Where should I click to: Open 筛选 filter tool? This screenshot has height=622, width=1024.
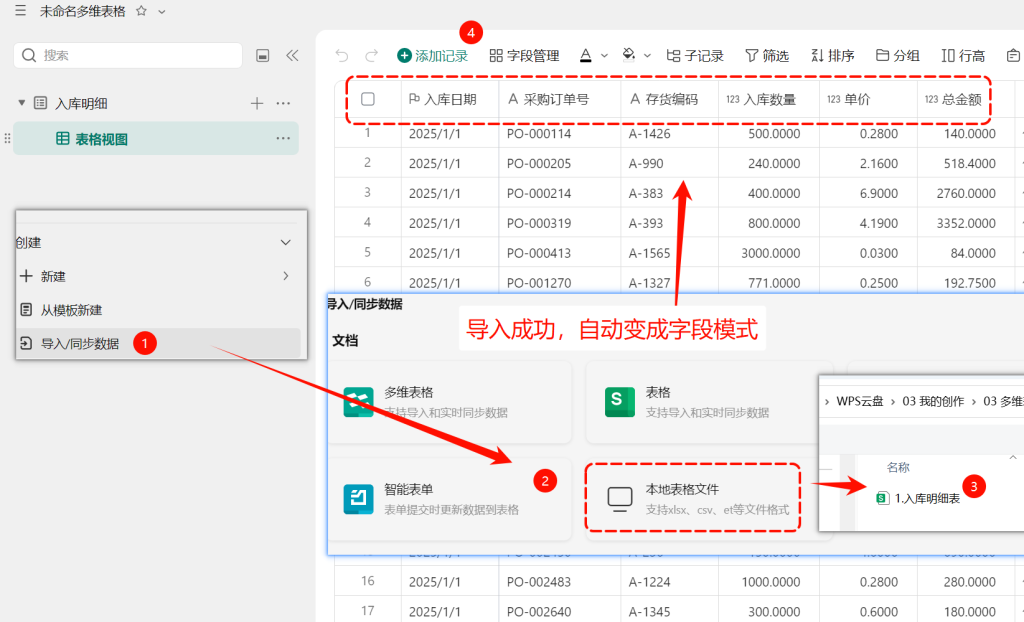coord(767,56)
